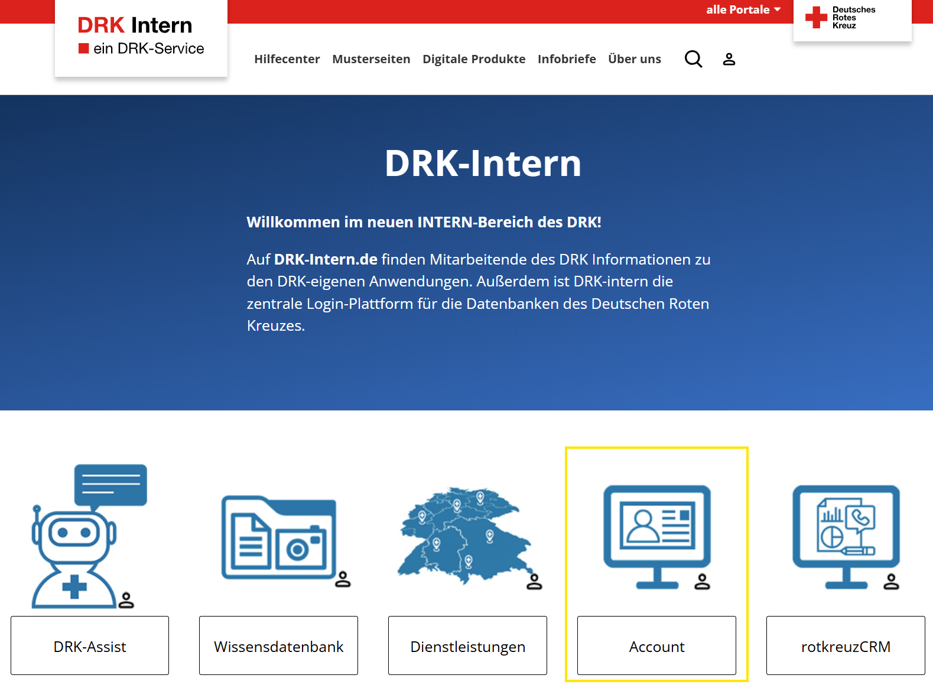Click the user profile icon in header
This screenshot has width=933, height=688.
pos(729,59)
